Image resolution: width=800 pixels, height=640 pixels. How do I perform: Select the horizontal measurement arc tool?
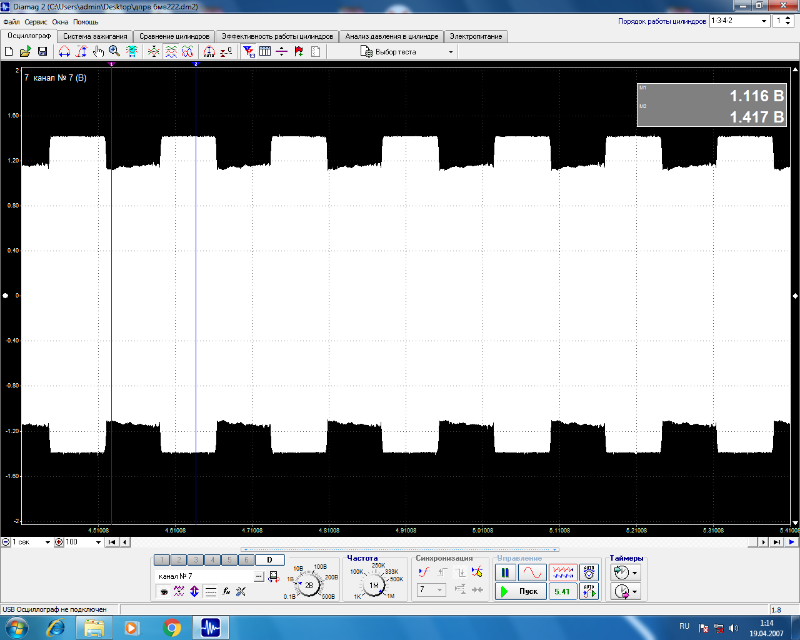coord(64,52)
